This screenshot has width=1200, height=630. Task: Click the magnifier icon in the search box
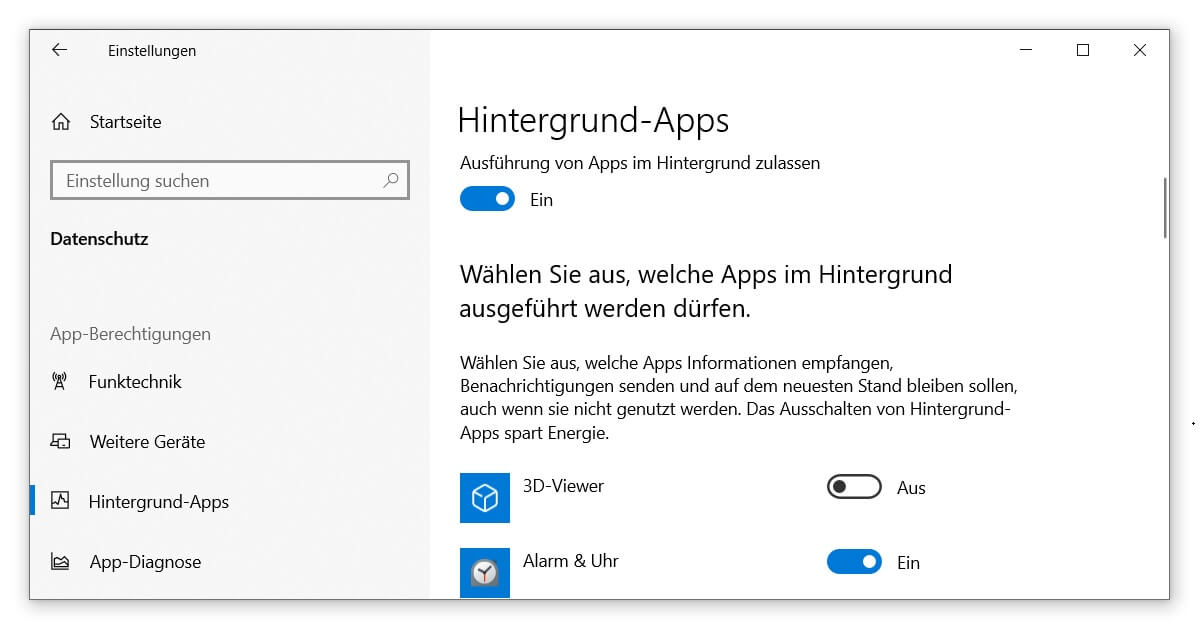pos(392,180)
